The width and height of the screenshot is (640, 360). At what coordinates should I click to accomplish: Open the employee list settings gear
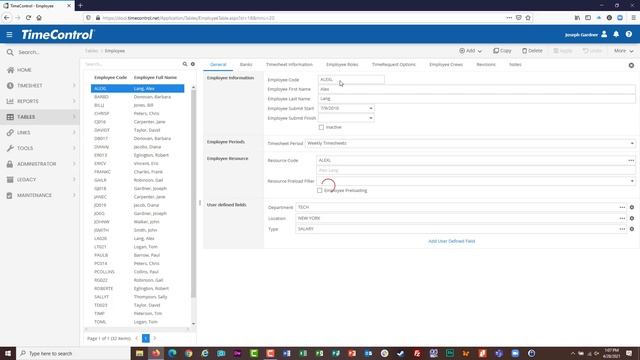(193, 64)
